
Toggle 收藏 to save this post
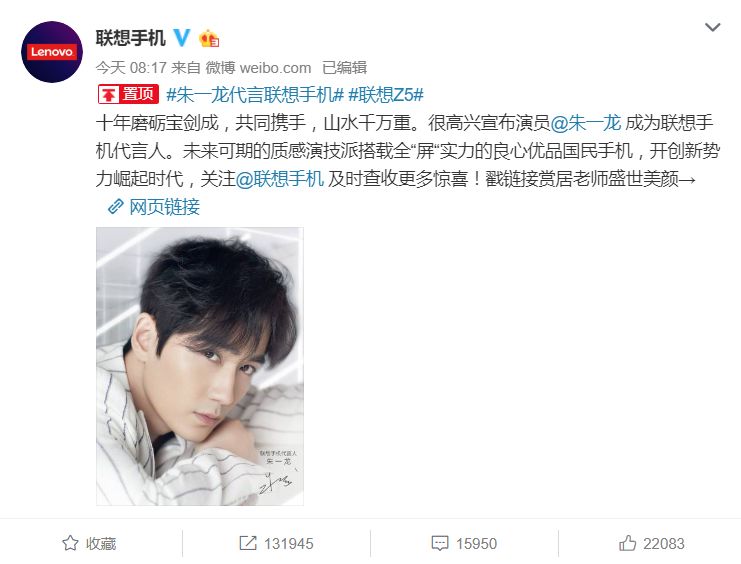coord(89,543)
